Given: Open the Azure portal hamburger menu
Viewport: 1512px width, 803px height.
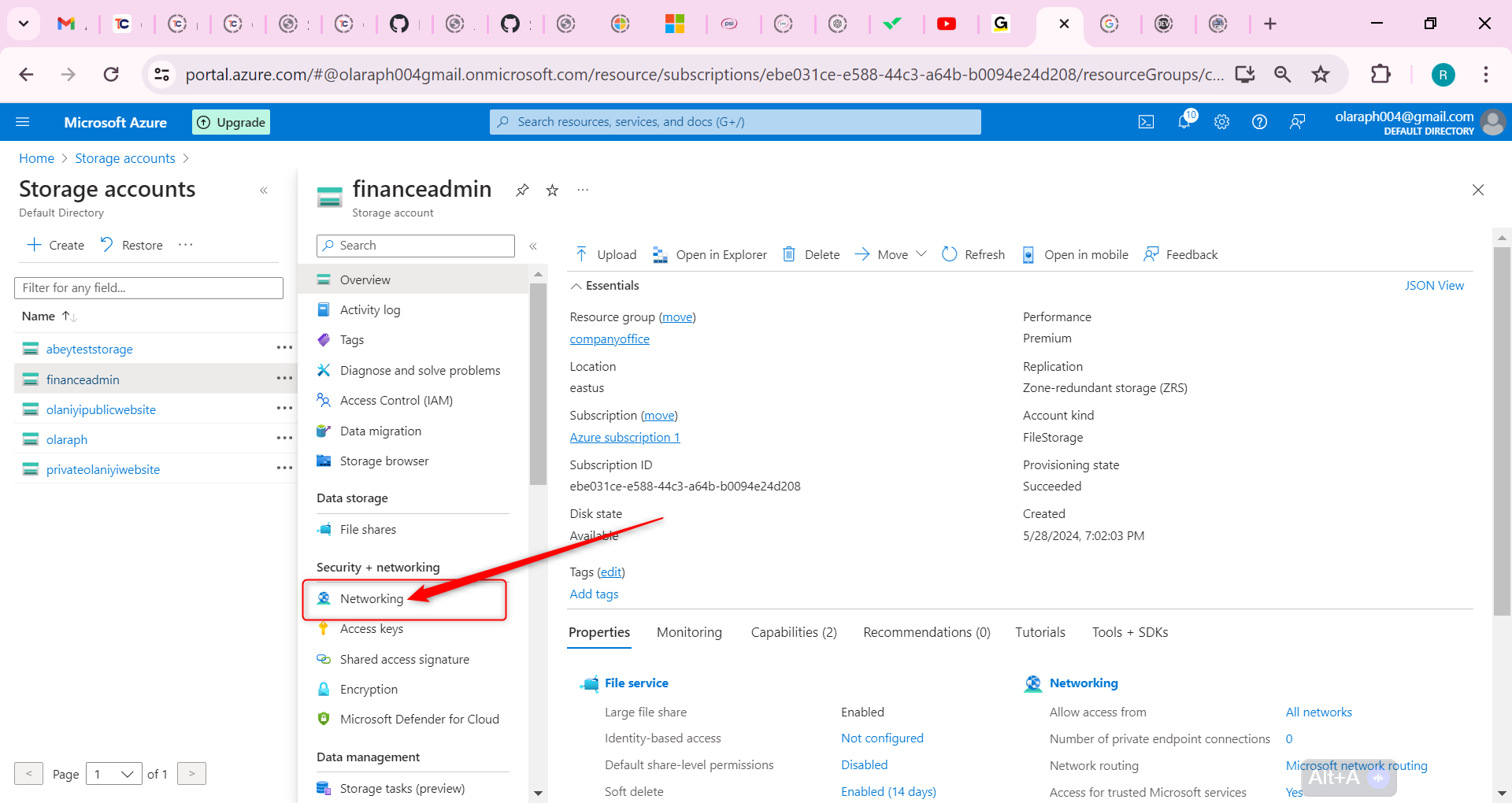Looking at the screenshot, I should 23,122.
